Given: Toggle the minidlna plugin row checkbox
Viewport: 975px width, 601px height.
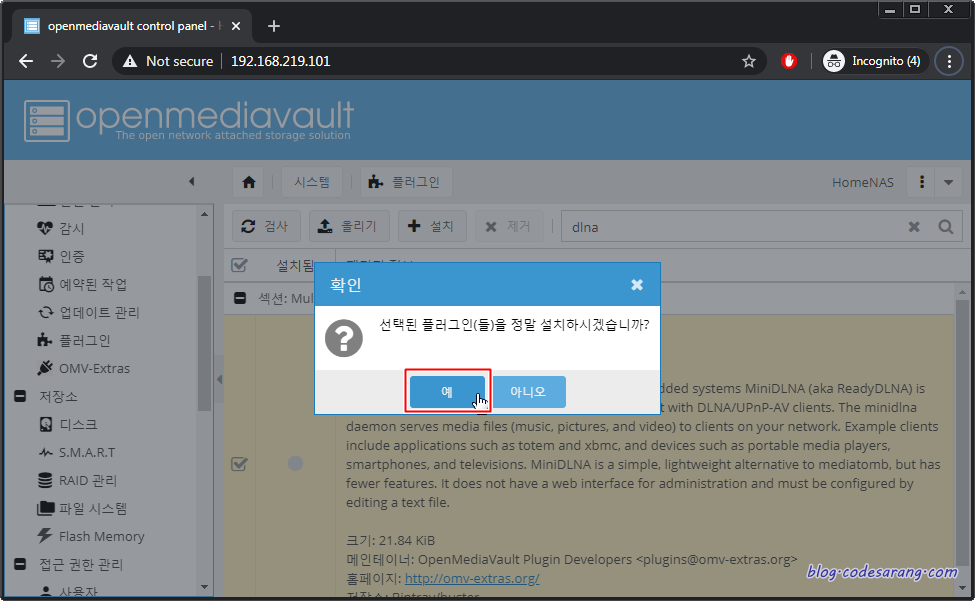Looking at the screenshot, I should [239, 464].
